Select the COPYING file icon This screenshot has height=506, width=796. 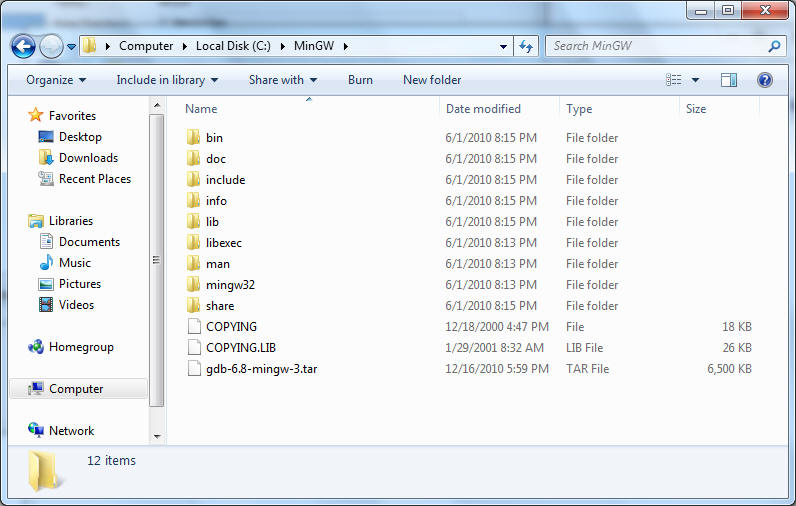coord(194,326)
